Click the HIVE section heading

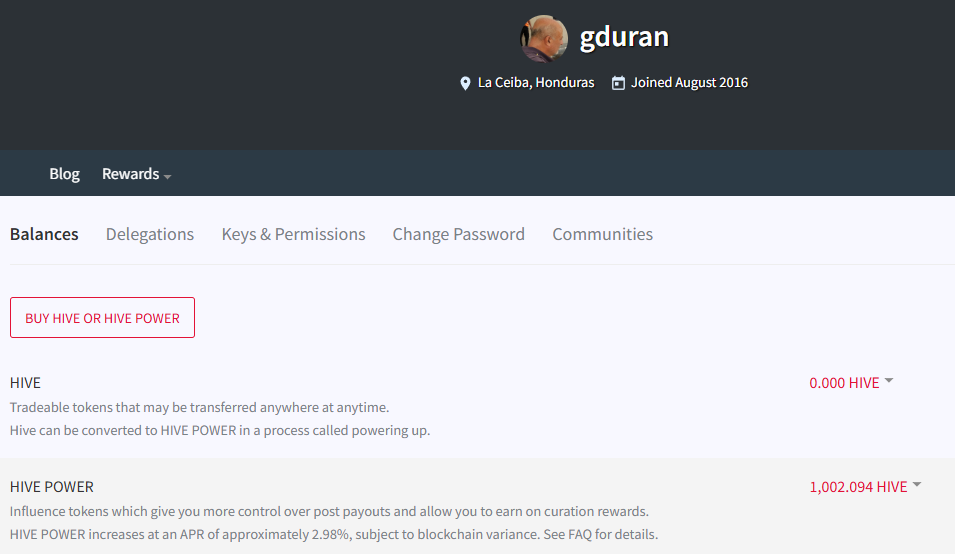tap(25, 382)
